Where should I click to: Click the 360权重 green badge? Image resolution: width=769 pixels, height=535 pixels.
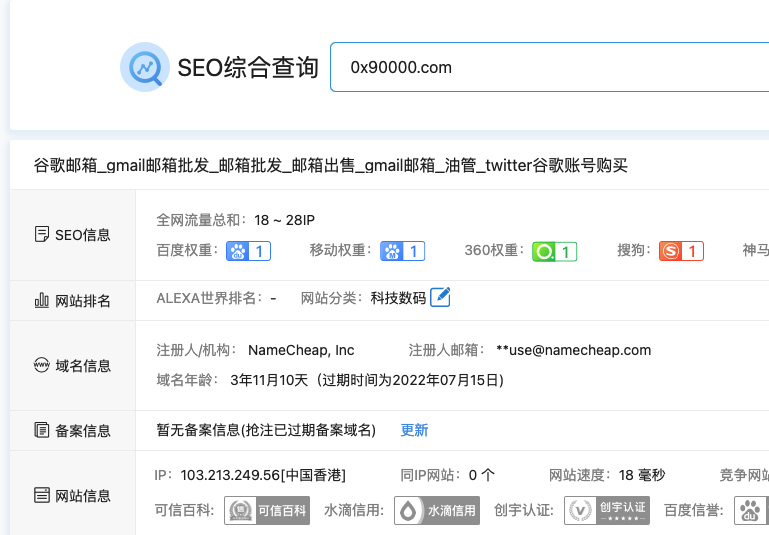tap(555, 252)
